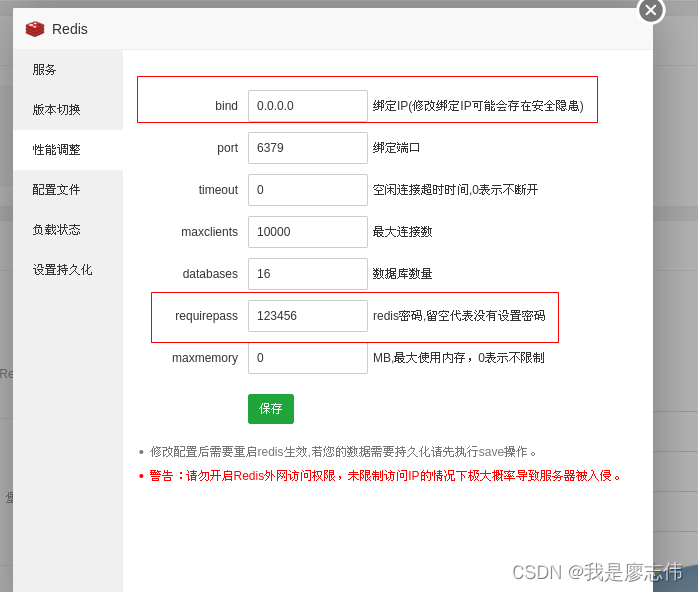
Task: Focus the requirepass field with 123456
Action: tap(308, 316)
